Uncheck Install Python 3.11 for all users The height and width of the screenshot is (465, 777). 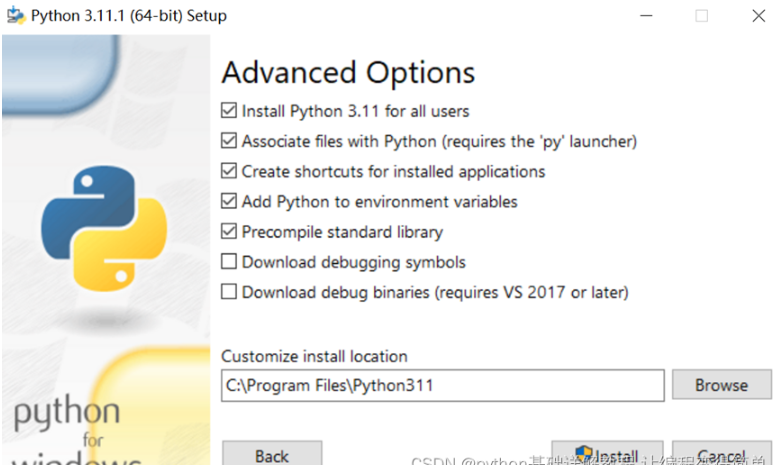[228, 111]
